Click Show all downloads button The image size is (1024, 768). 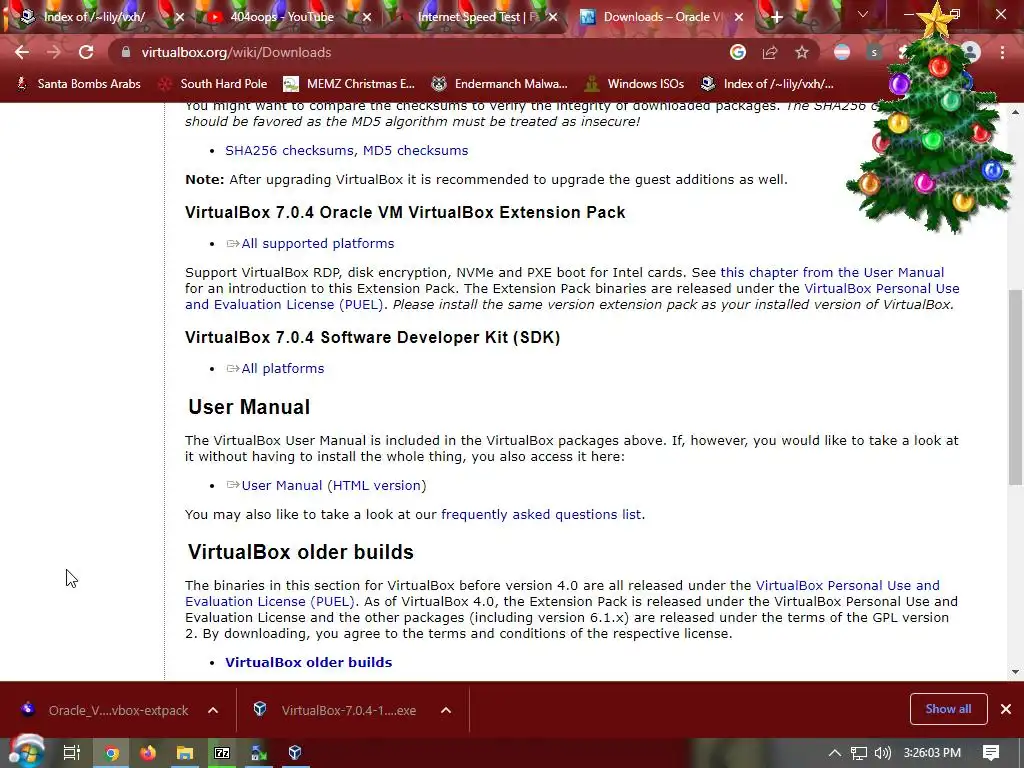click(948, 709)
